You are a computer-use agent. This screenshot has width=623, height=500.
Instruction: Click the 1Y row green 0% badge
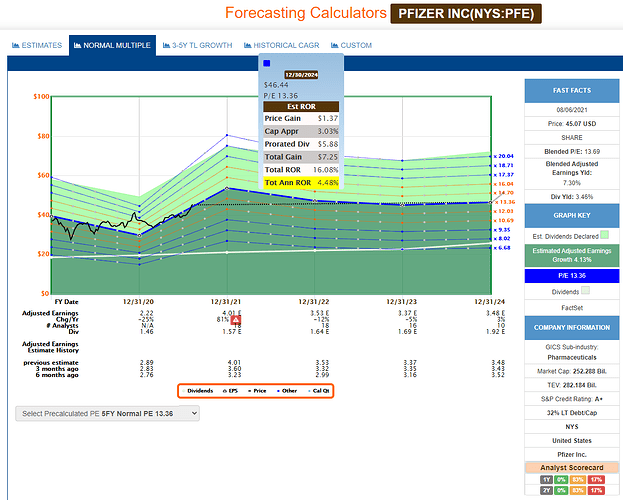[x=561, y=479]
